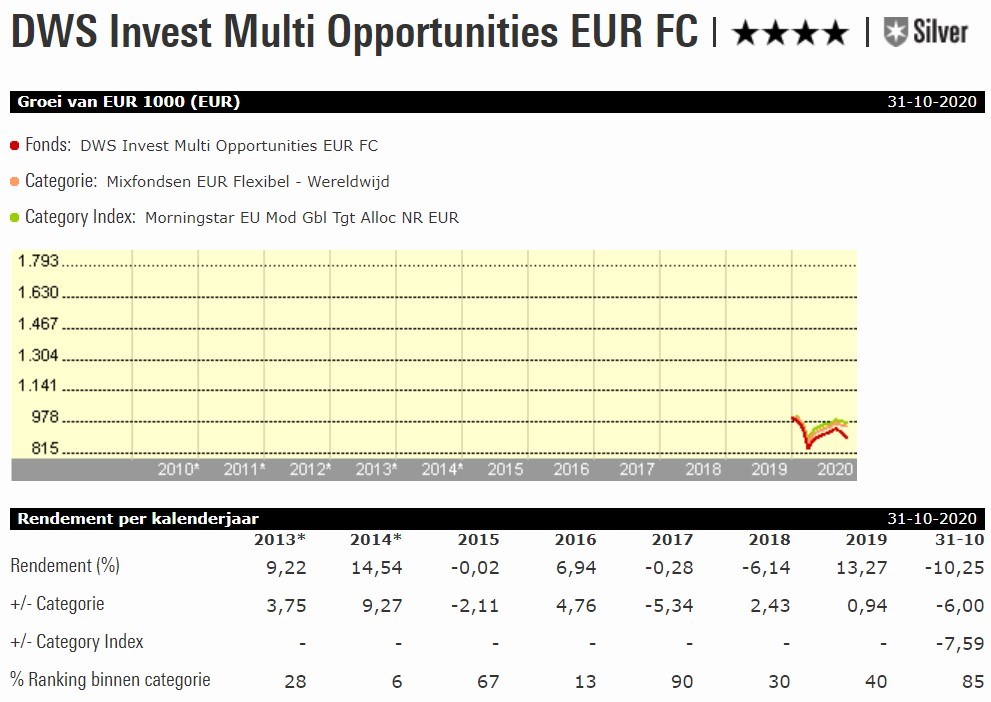Click the four-star rating icon
Image resolution: width=991 pixels, height=702 pixels.
[790, 34]
